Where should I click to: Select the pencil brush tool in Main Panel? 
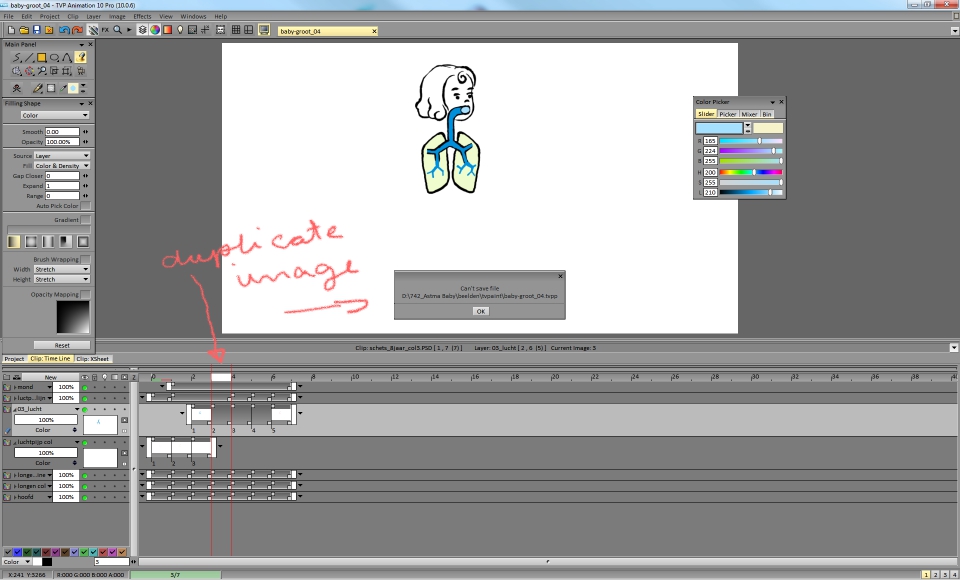[x=38, y=88]
